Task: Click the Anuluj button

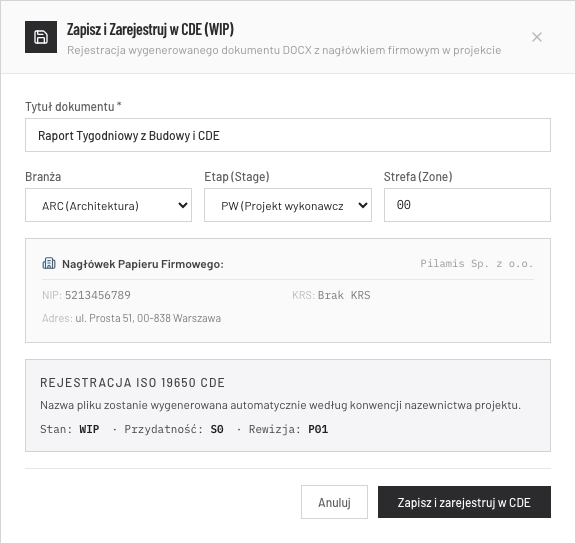Action: [334, 502]
